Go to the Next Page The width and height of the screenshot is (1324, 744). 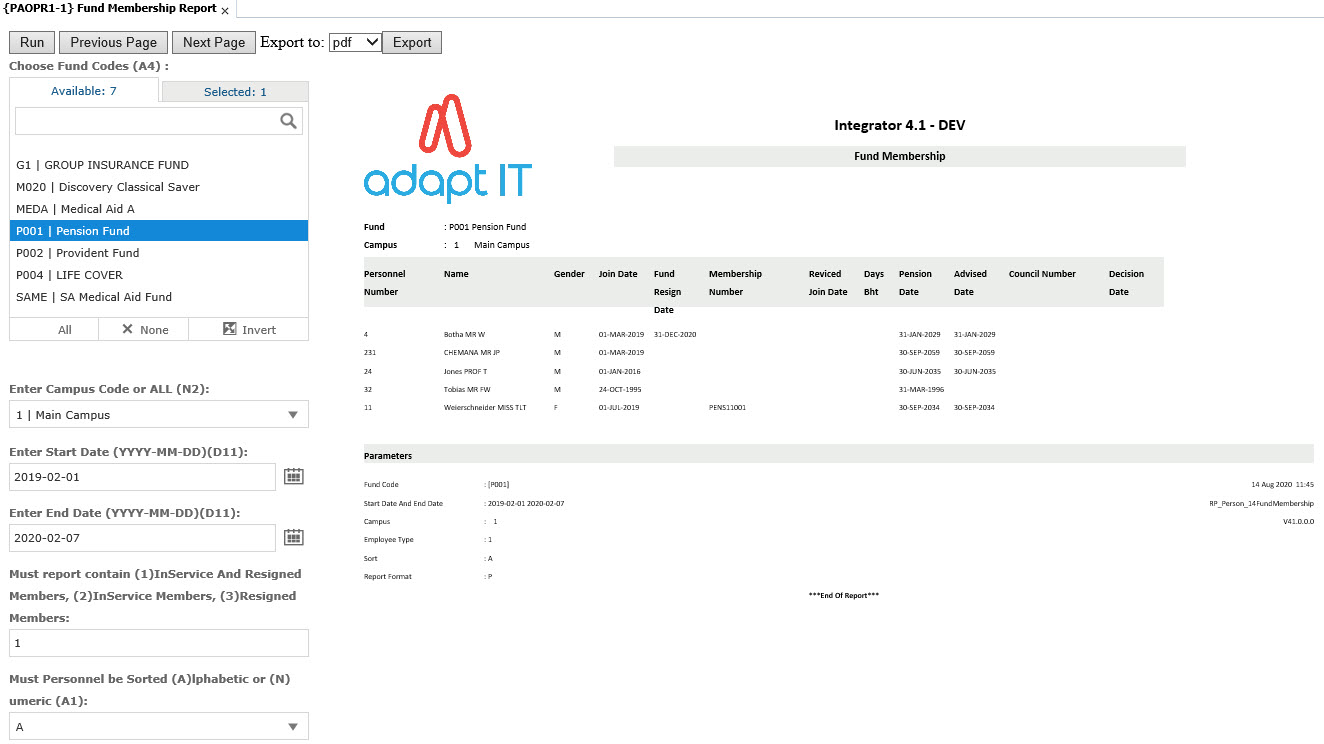pos(213,42)
